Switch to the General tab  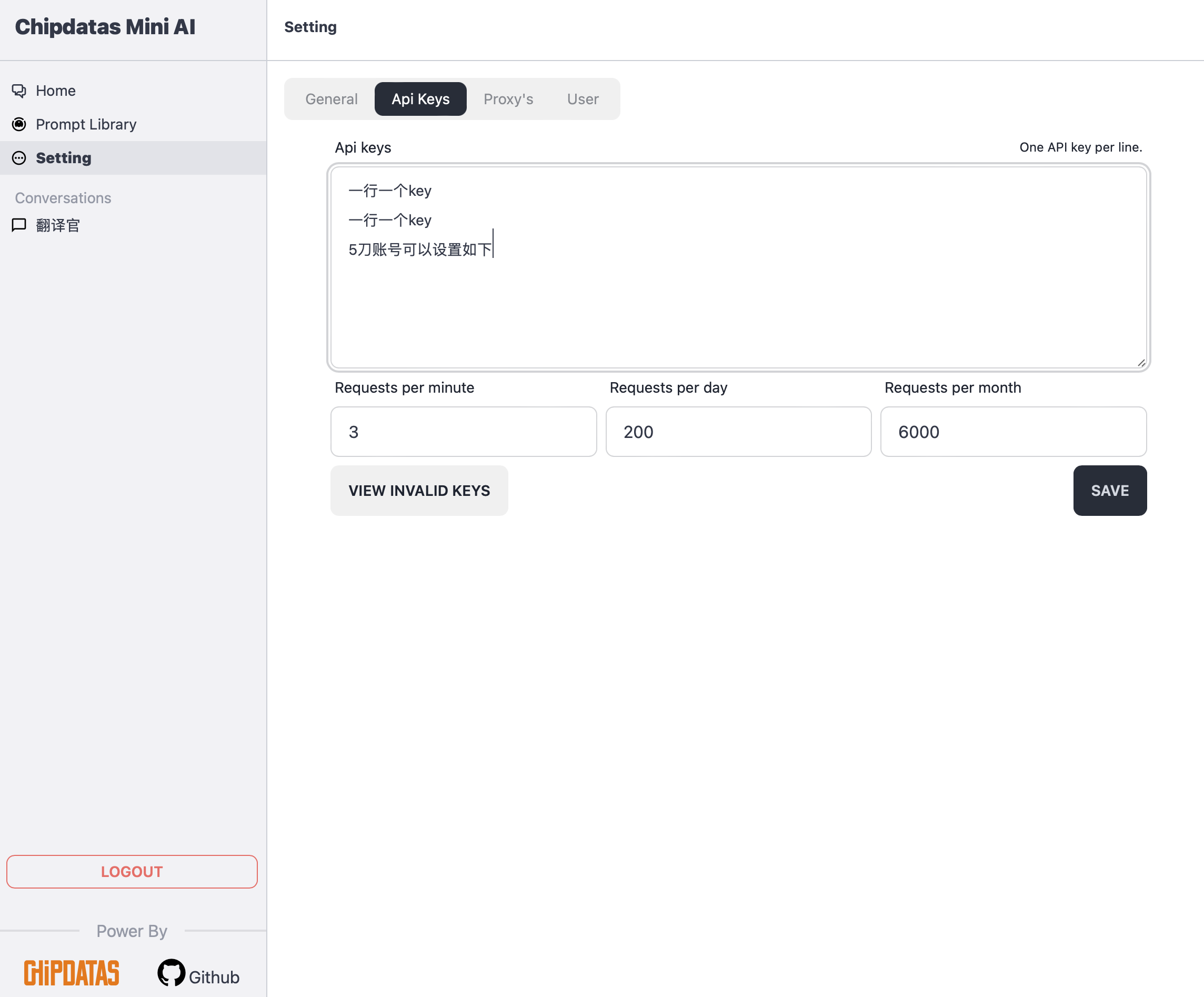(x=332, y=99)
